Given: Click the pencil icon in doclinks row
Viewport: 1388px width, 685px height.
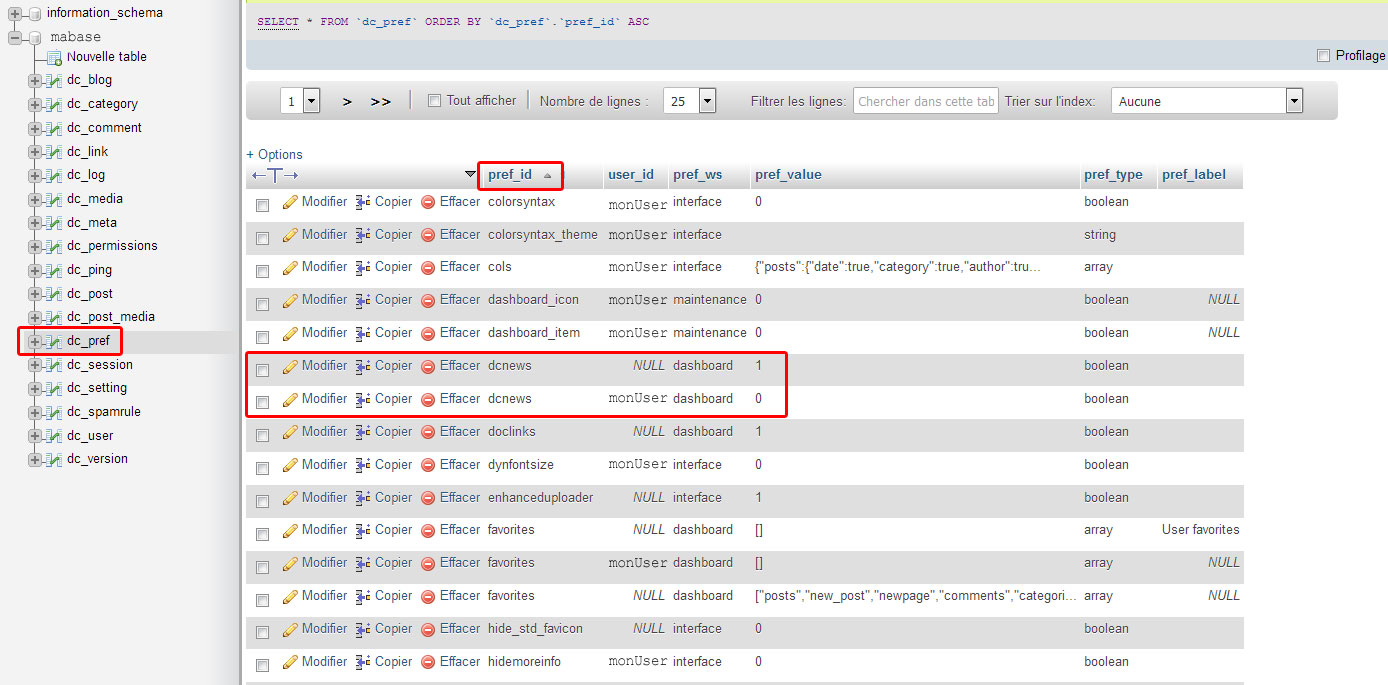Looking at the screenshot, I should (x=290, y=432).
